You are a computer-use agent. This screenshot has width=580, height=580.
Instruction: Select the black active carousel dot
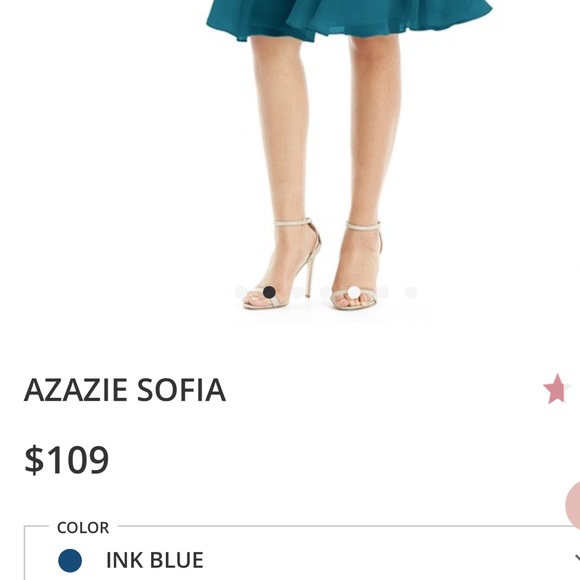pos(269,292)
